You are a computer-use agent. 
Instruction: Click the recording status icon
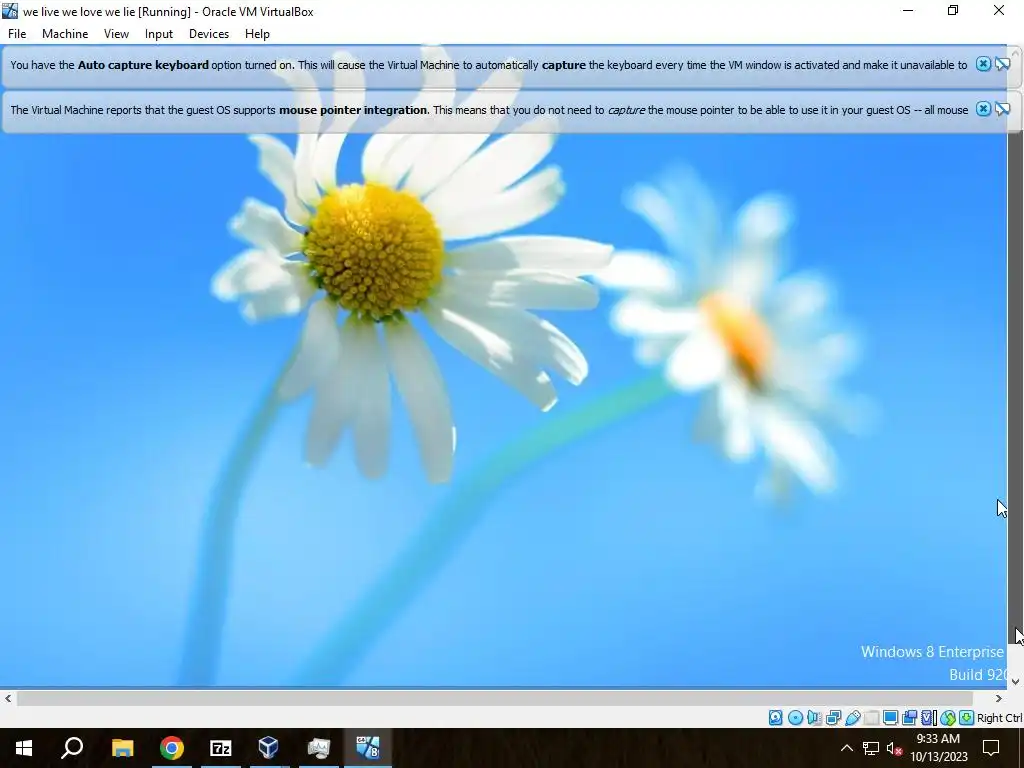point(910,718)
